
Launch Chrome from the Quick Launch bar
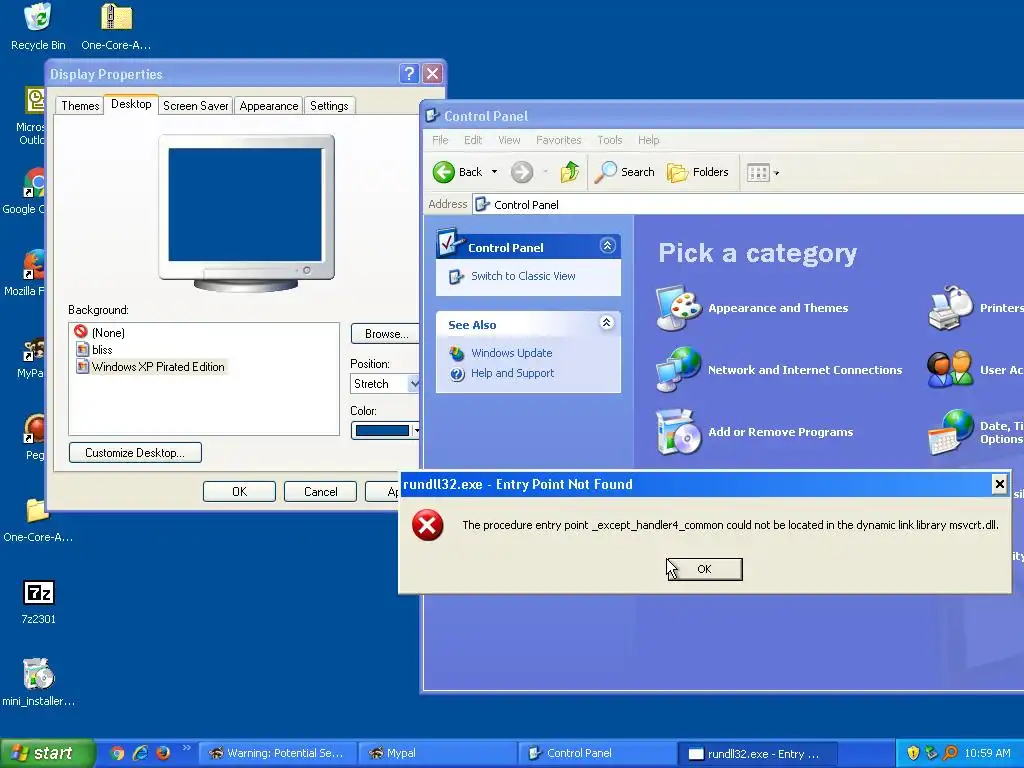[118, 753]
